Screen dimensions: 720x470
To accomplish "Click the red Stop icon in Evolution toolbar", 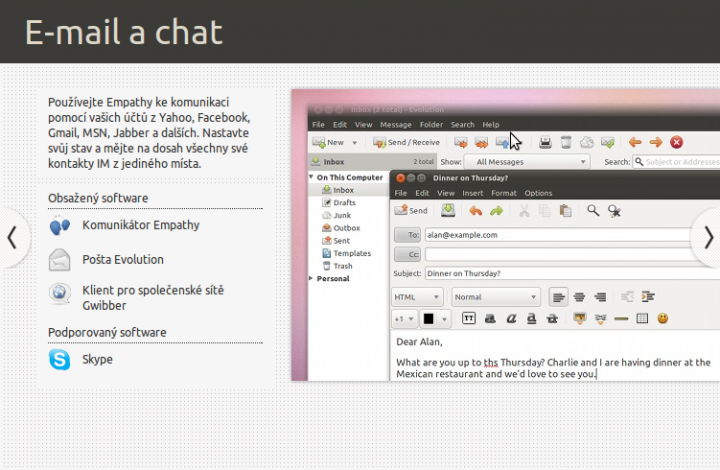I will coord(676,143).
